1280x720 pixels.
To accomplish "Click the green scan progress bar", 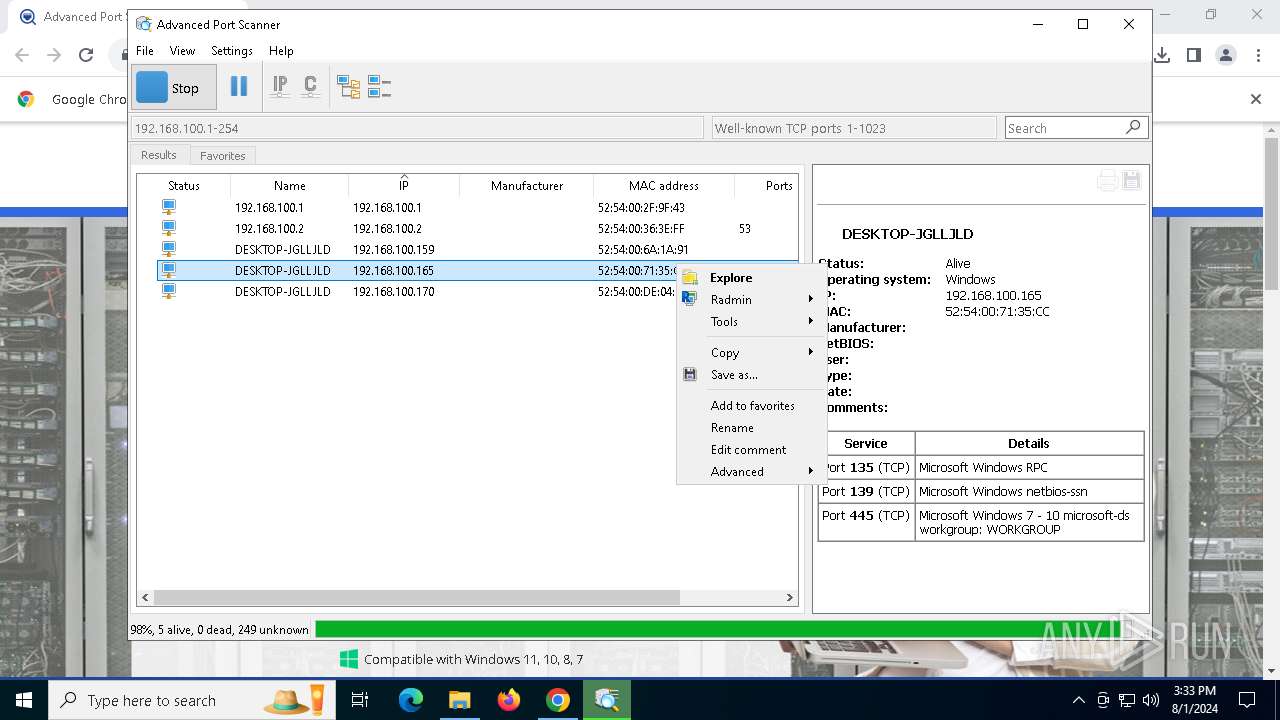I will (x=730, y=629).
